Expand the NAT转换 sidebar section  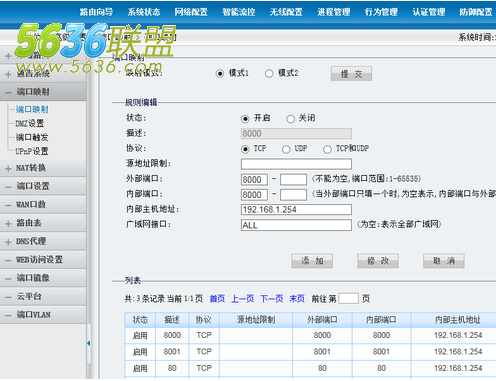click(43, 168)
